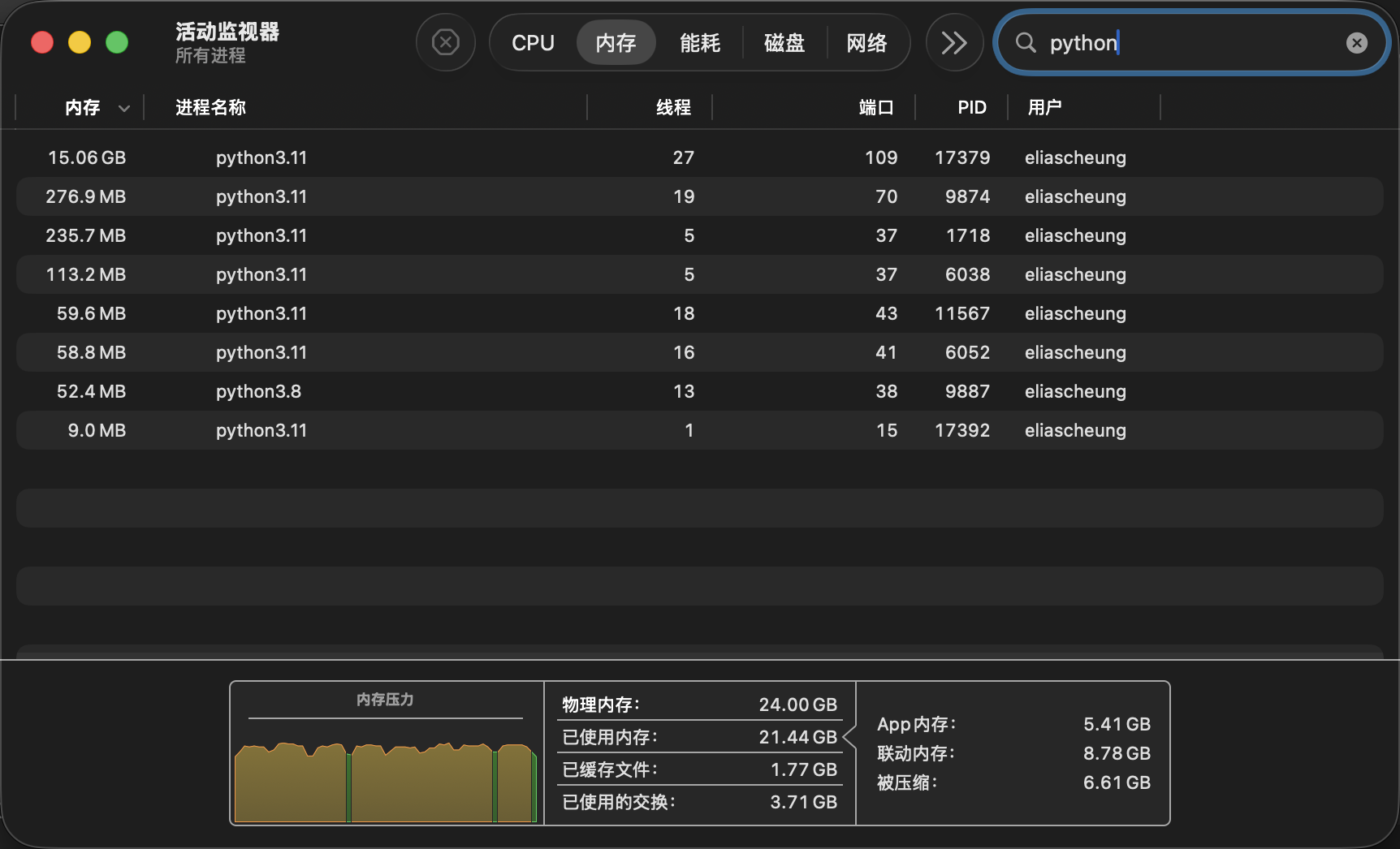1400x849 pixels.
Task: Select the python3.8 process row
Action: click(258, 391)
